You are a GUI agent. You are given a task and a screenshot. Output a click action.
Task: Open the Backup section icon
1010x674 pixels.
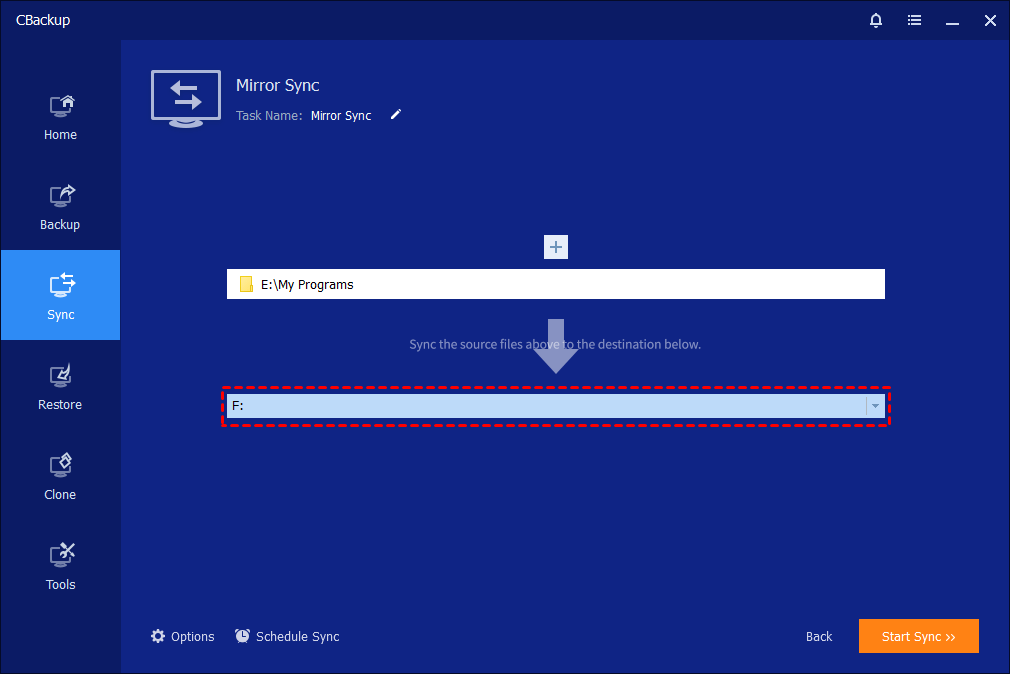click(60, 196)
